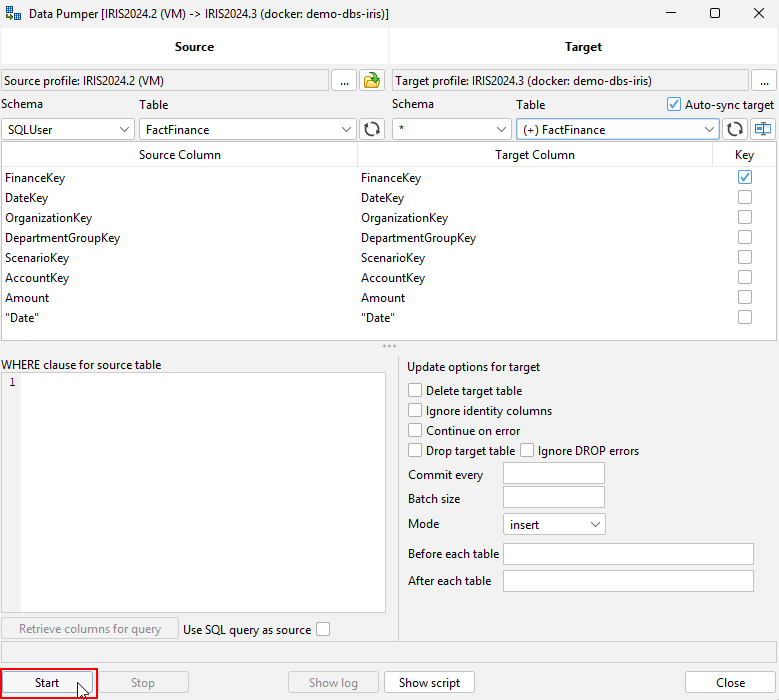The image size is (779, 700).
Task: Minimize the Data Pumper window
Action: tap(671, 13)
